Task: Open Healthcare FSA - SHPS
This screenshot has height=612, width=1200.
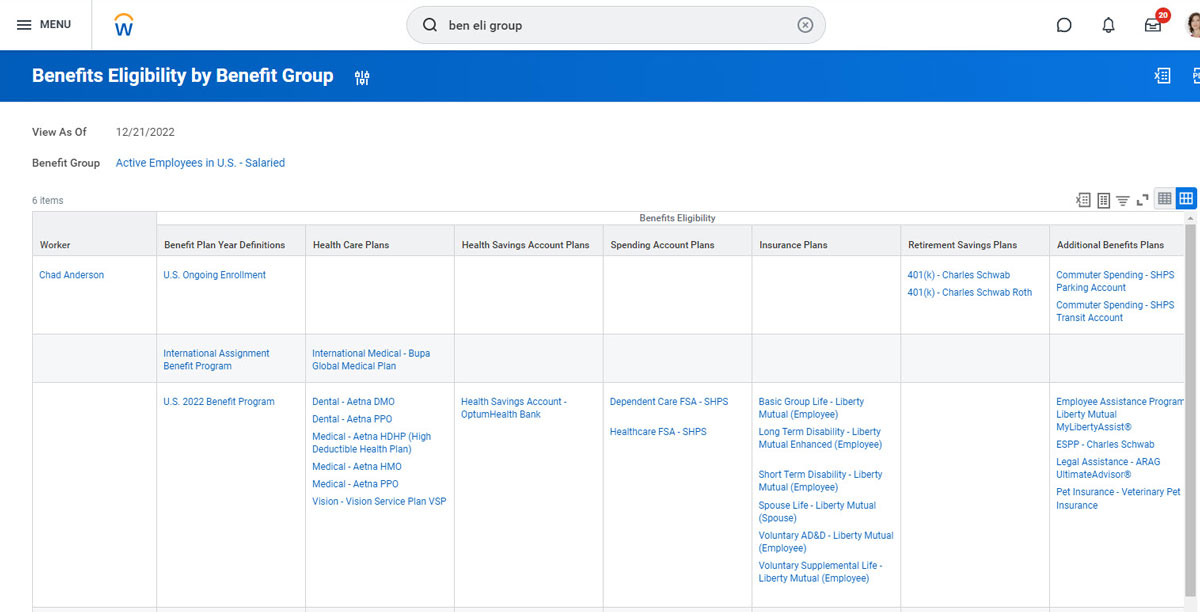Action: [x=658, y=432]
